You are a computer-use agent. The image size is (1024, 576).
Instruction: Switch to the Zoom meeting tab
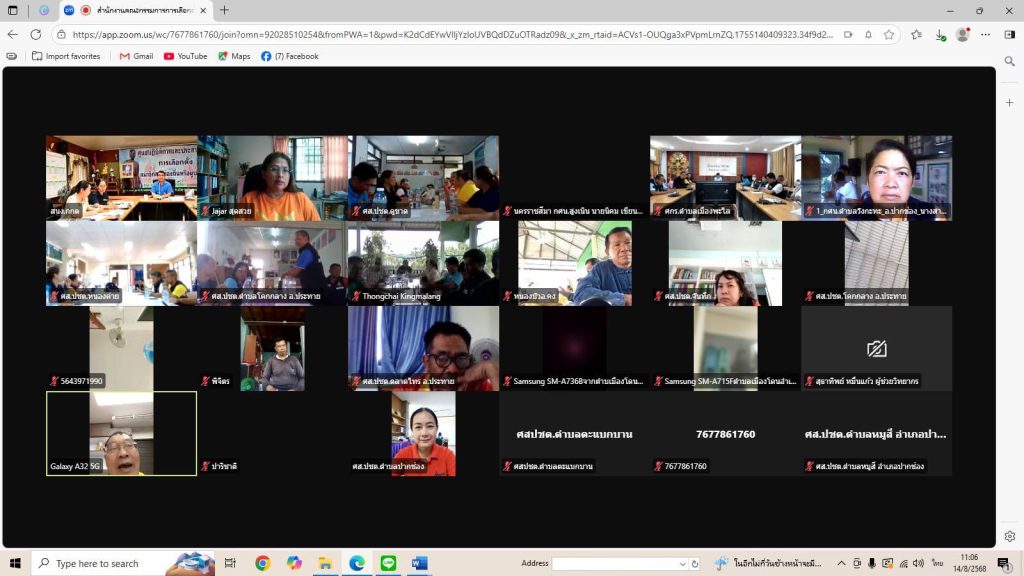pyautogui.click(x=140, y=10)
